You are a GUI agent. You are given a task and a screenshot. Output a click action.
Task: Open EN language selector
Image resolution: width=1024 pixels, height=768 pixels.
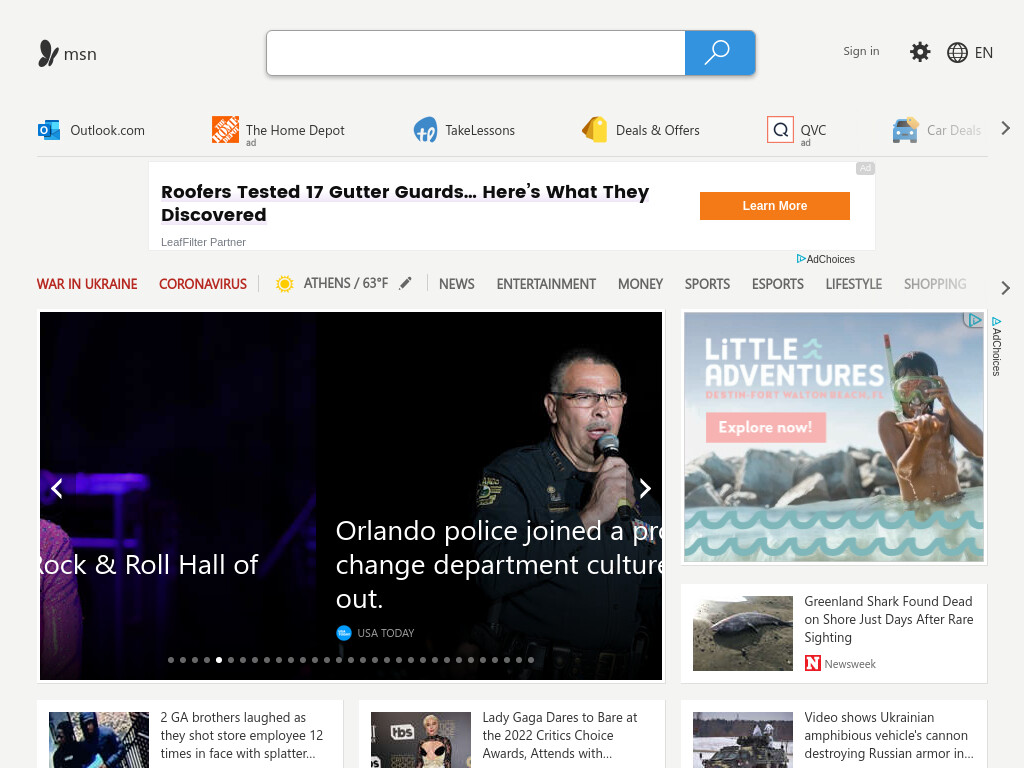984,53
